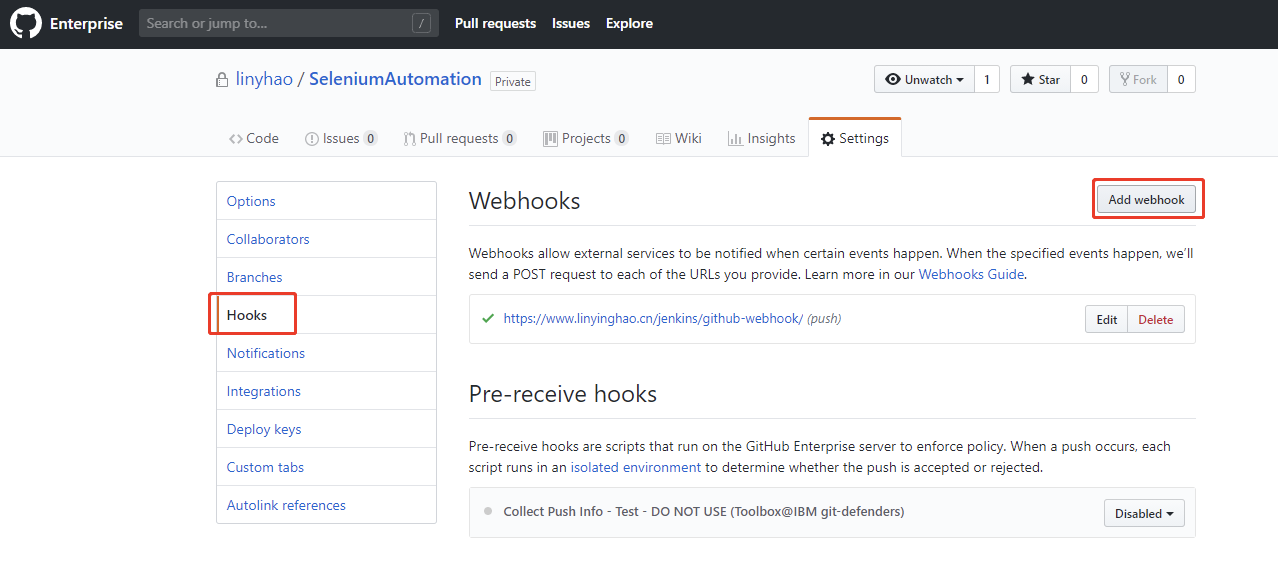This screenshot has width=1278, height=562.
Task: View the Insights tab
Action: click(x=761, y=138)
